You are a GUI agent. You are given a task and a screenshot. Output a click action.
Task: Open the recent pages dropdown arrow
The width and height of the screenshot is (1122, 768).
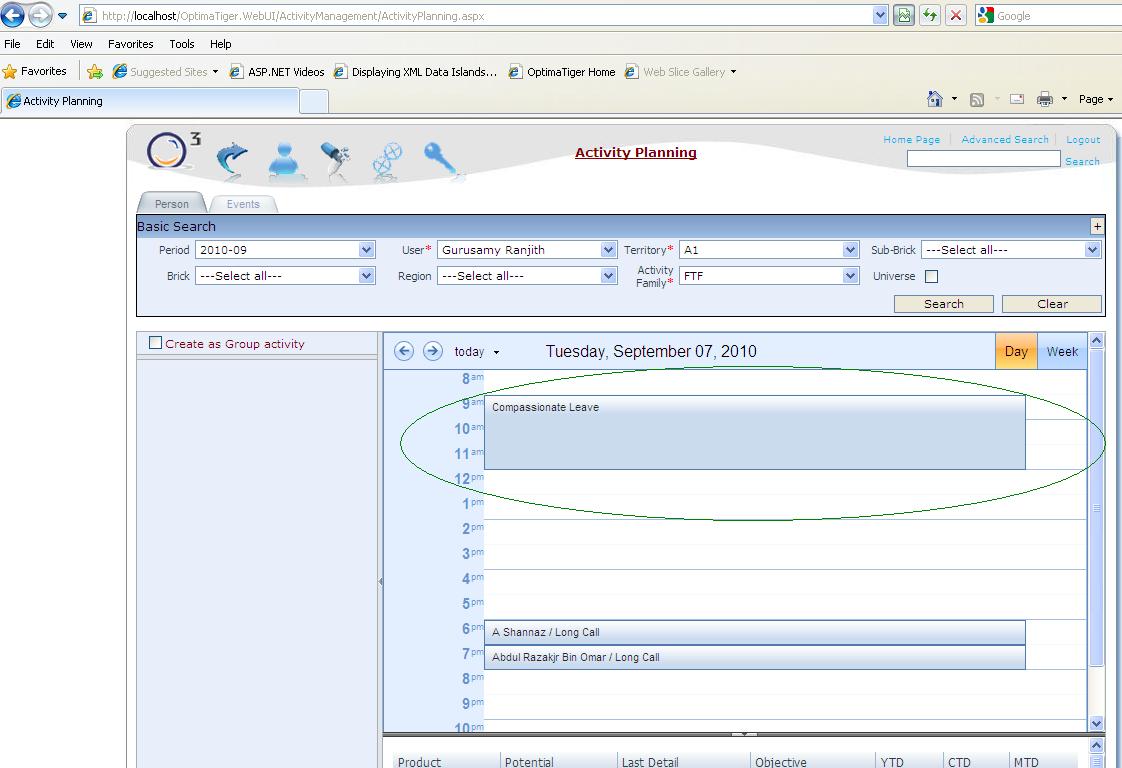pos(62,16)
